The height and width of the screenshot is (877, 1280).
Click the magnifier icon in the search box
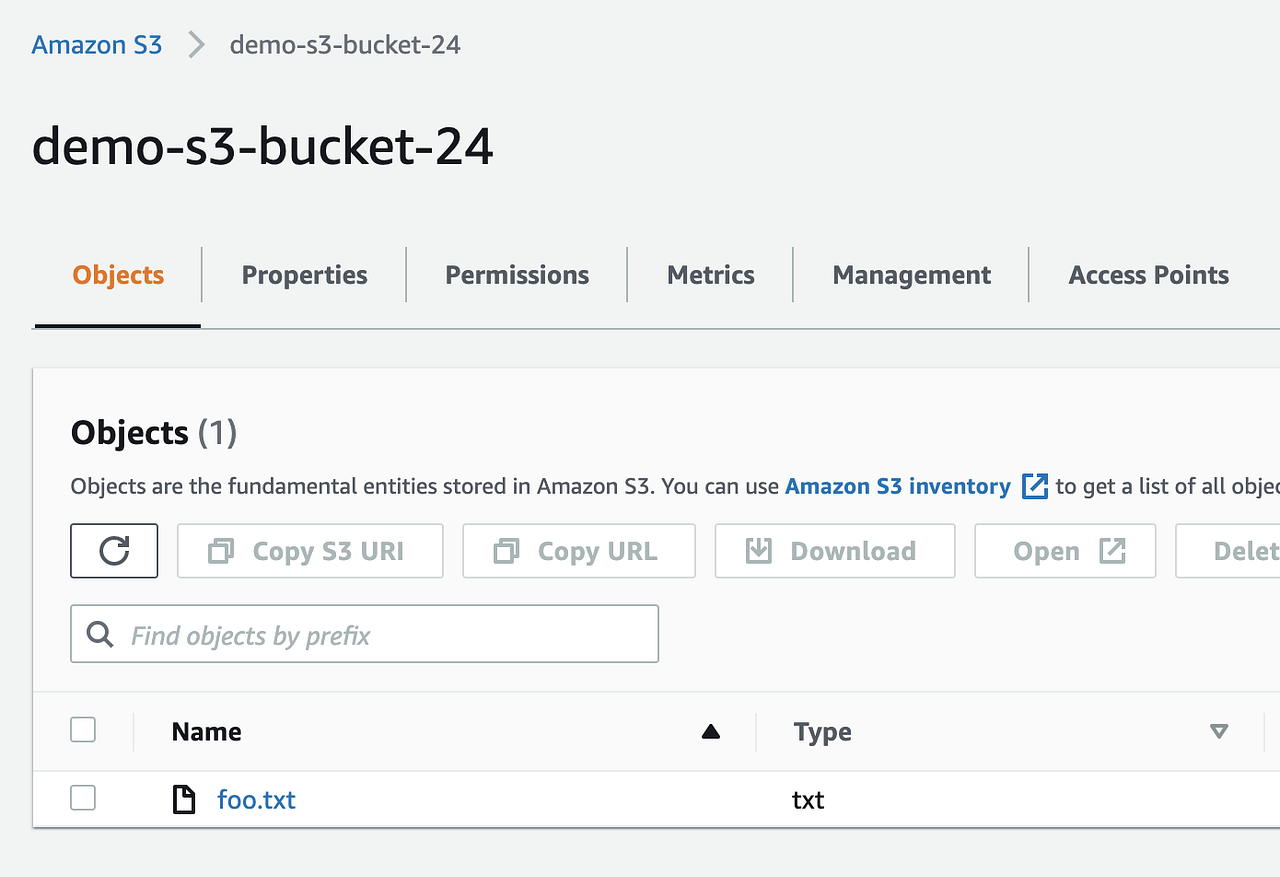pos(99,633)
